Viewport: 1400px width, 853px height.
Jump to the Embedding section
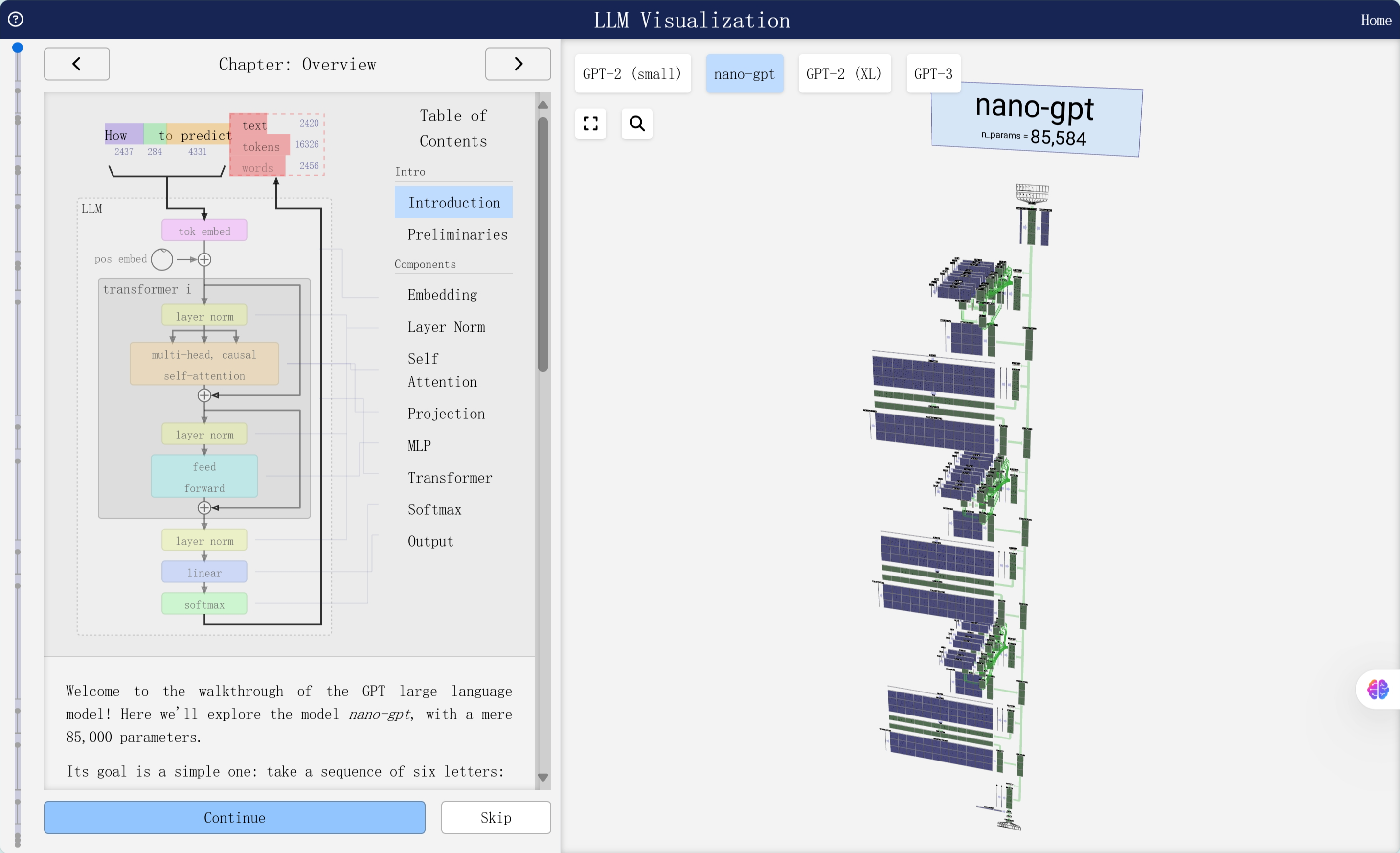point(442,295)
